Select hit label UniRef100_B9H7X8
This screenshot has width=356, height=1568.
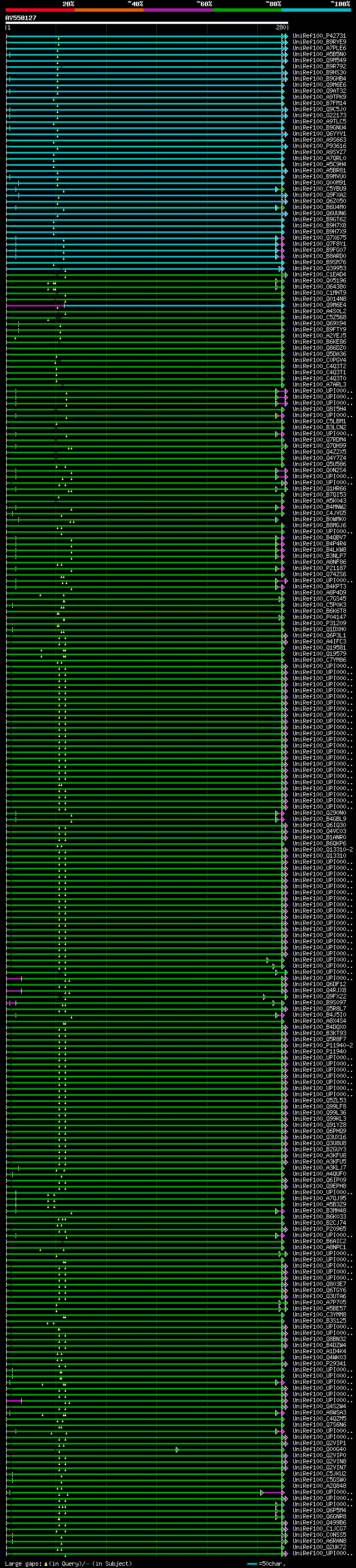pos(319,225)
